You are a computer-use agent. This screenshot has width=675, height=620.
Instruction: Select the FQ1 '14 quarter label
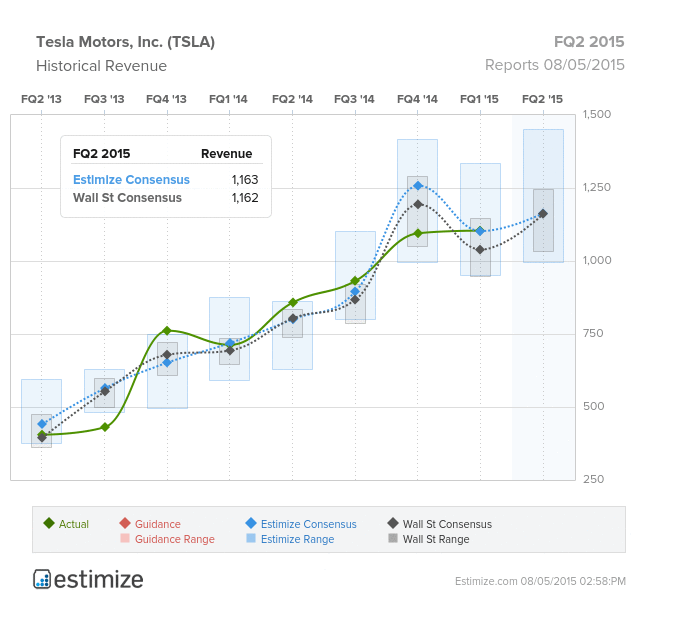point(228,99)
